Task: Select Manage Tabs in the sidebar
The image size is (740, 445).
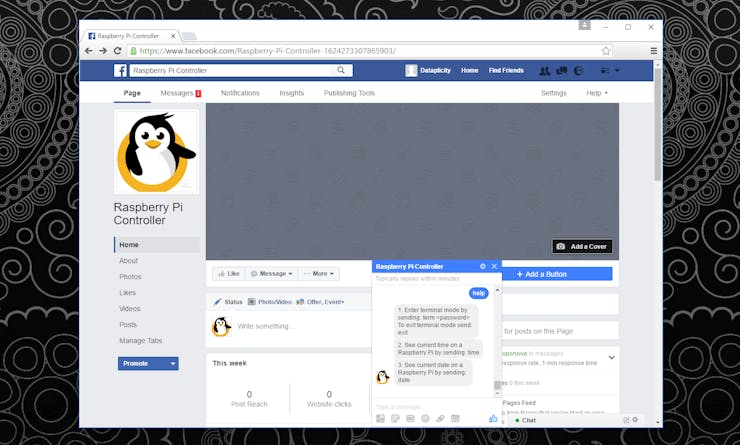Action: pyautogui.click(x=141, y=341)
